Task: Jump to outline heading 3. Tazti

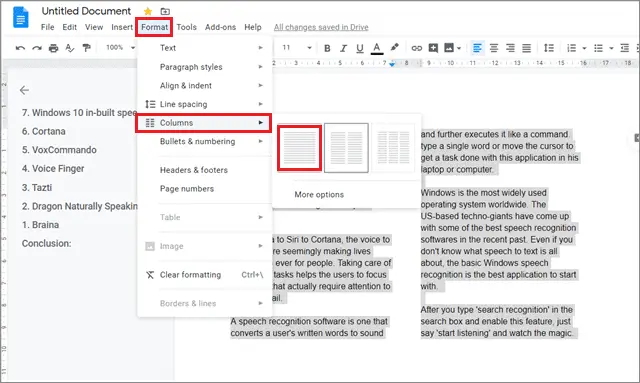Action: click(x=37, y=187)
